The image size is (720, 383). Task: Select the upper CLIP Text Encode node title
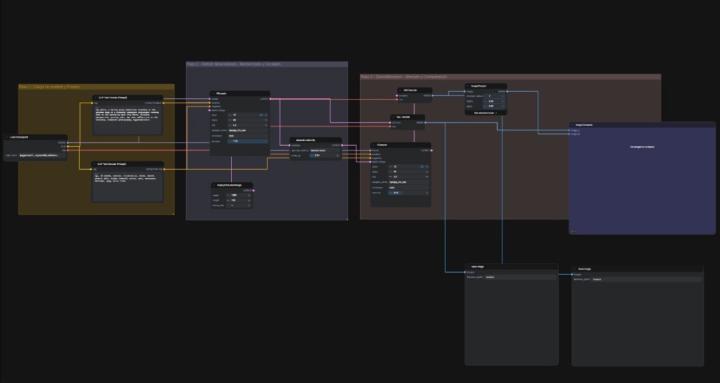pos(112,97)
